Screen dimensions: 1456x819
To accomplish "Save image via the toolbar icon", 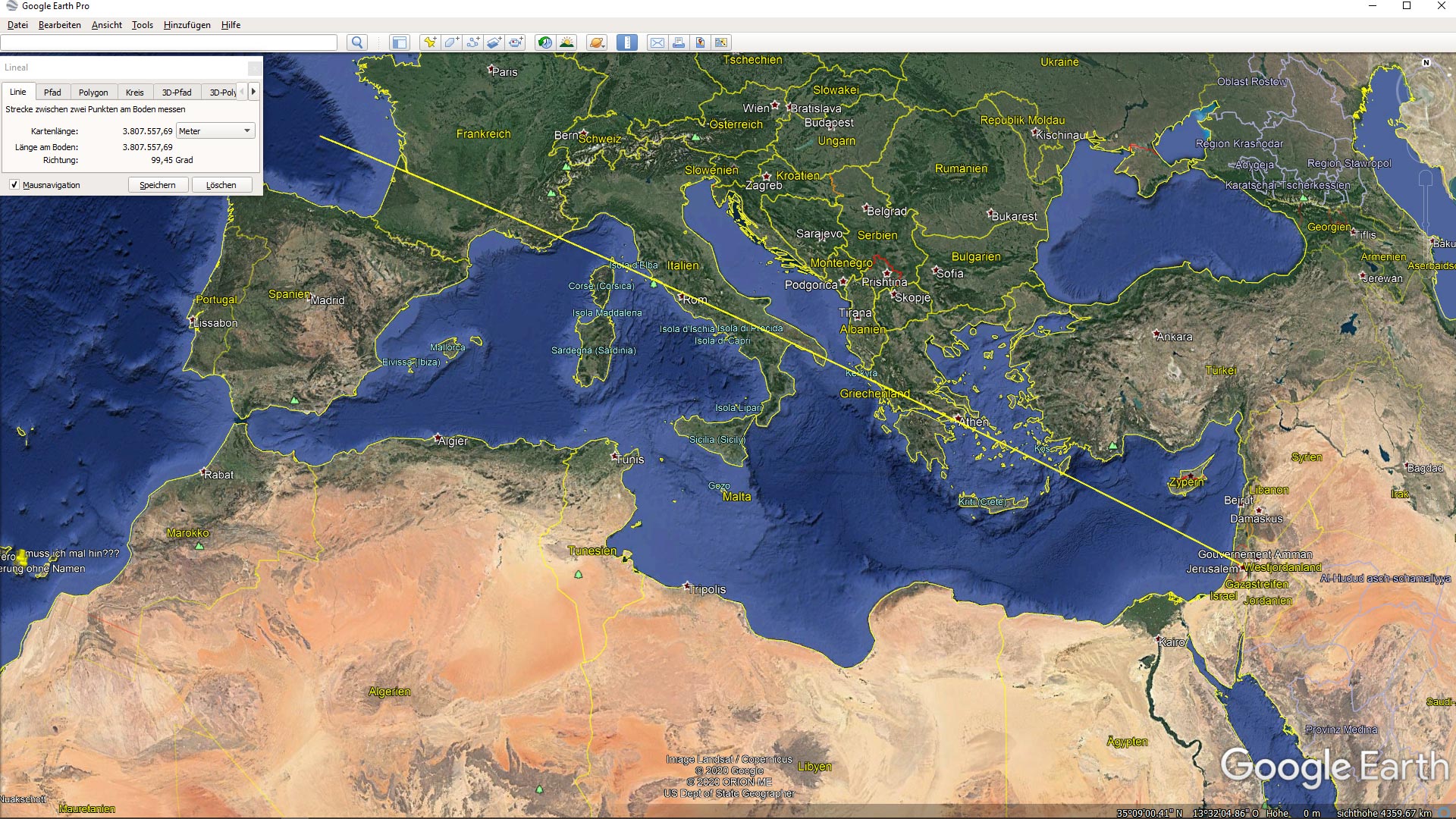I will coord(700,42).
